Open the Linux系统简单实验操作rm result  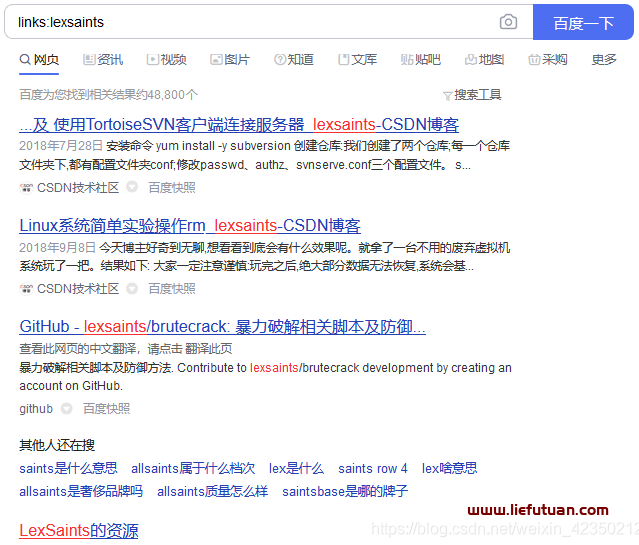pos(190,226)
